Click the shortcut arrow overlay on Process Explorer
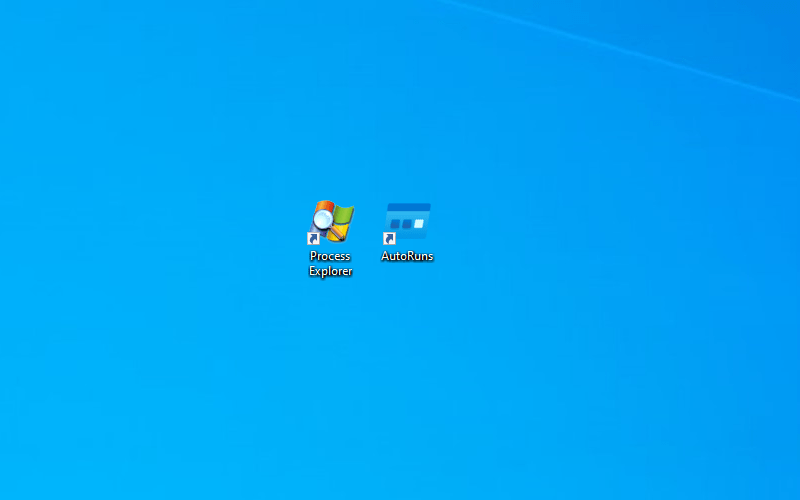The height and width of the screenshot is (500, 800). pos(313,239)
